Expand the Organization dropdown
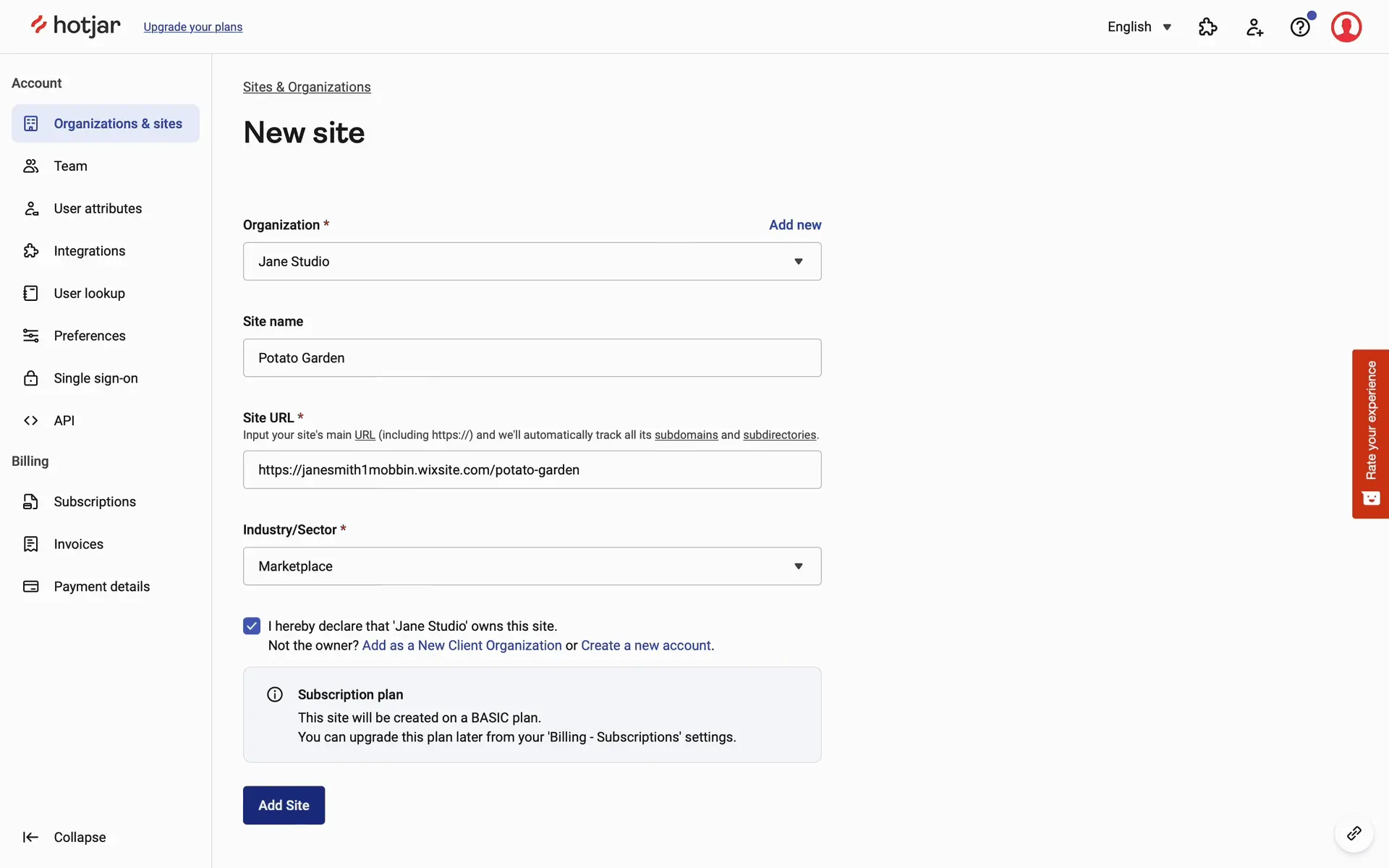Viewport: 1389px width, 868px height. [532, 261]
